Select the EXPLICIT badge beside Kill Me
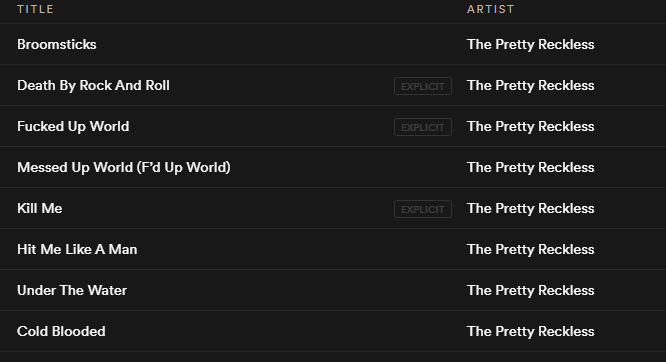This screenshot has width=666, height=362. 423,209
